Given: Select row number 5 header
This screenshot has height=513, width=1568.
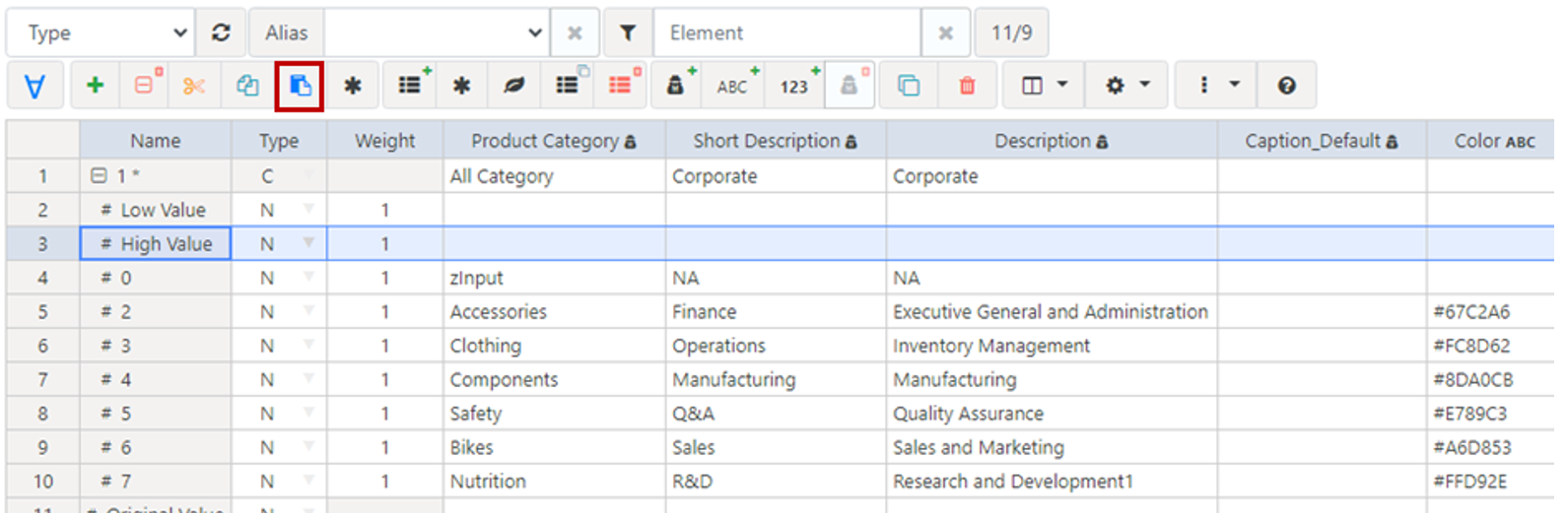Looking at the screenshot, I should (42, 312).
